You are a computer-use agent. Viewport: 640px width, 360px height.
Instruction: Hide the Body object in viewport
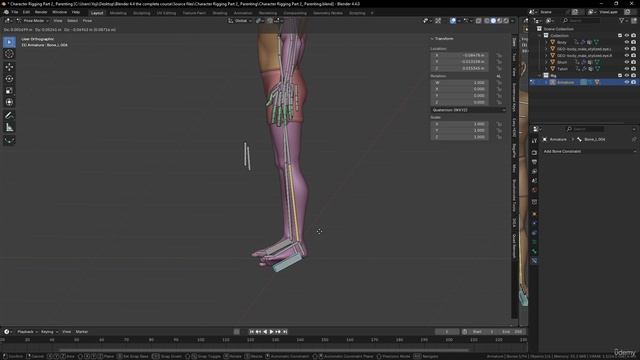(x=627, y=42)
